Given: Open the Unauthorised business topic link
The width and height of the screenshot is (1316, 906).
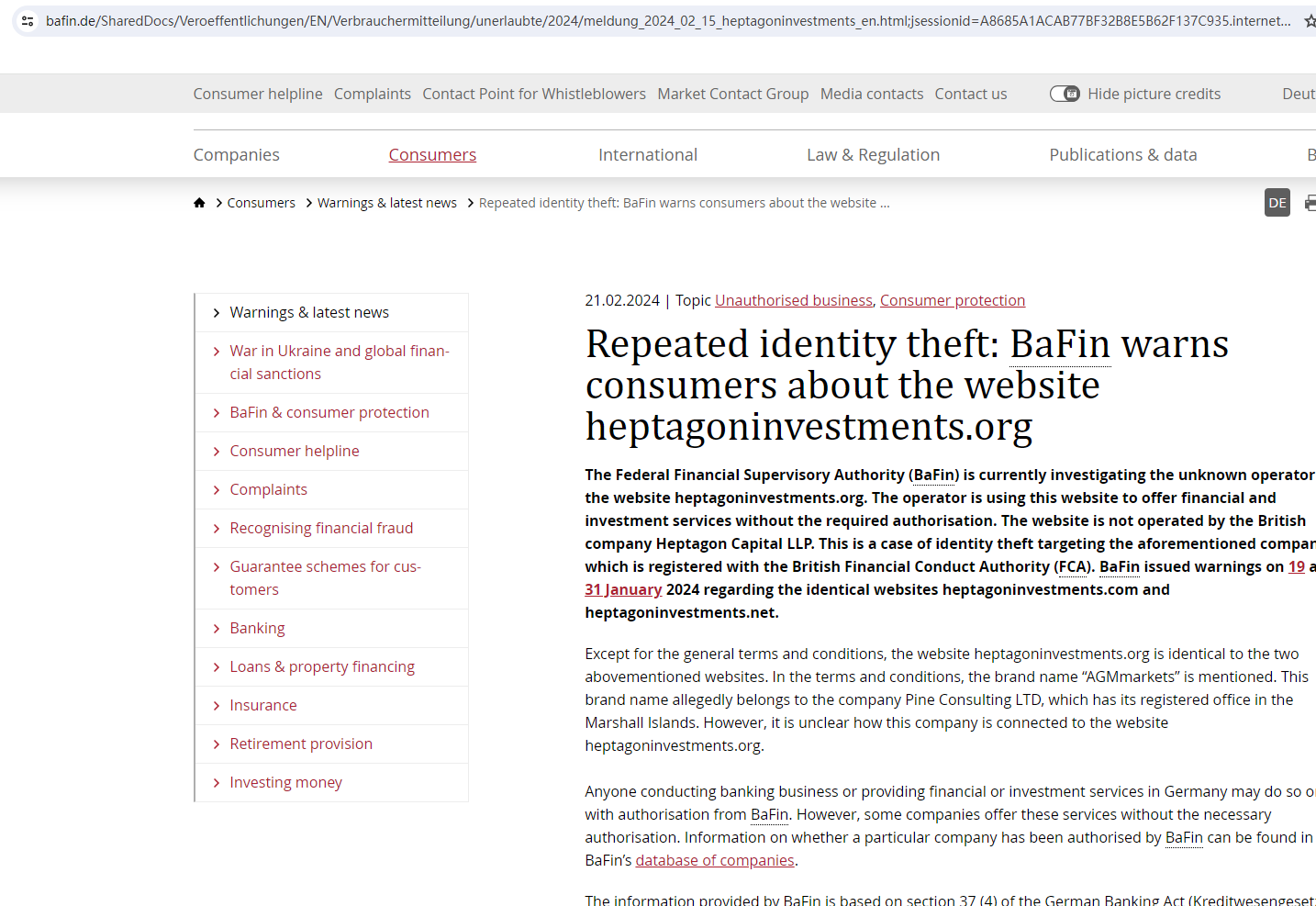Looking at the screenshot, I should pos(793,300).
